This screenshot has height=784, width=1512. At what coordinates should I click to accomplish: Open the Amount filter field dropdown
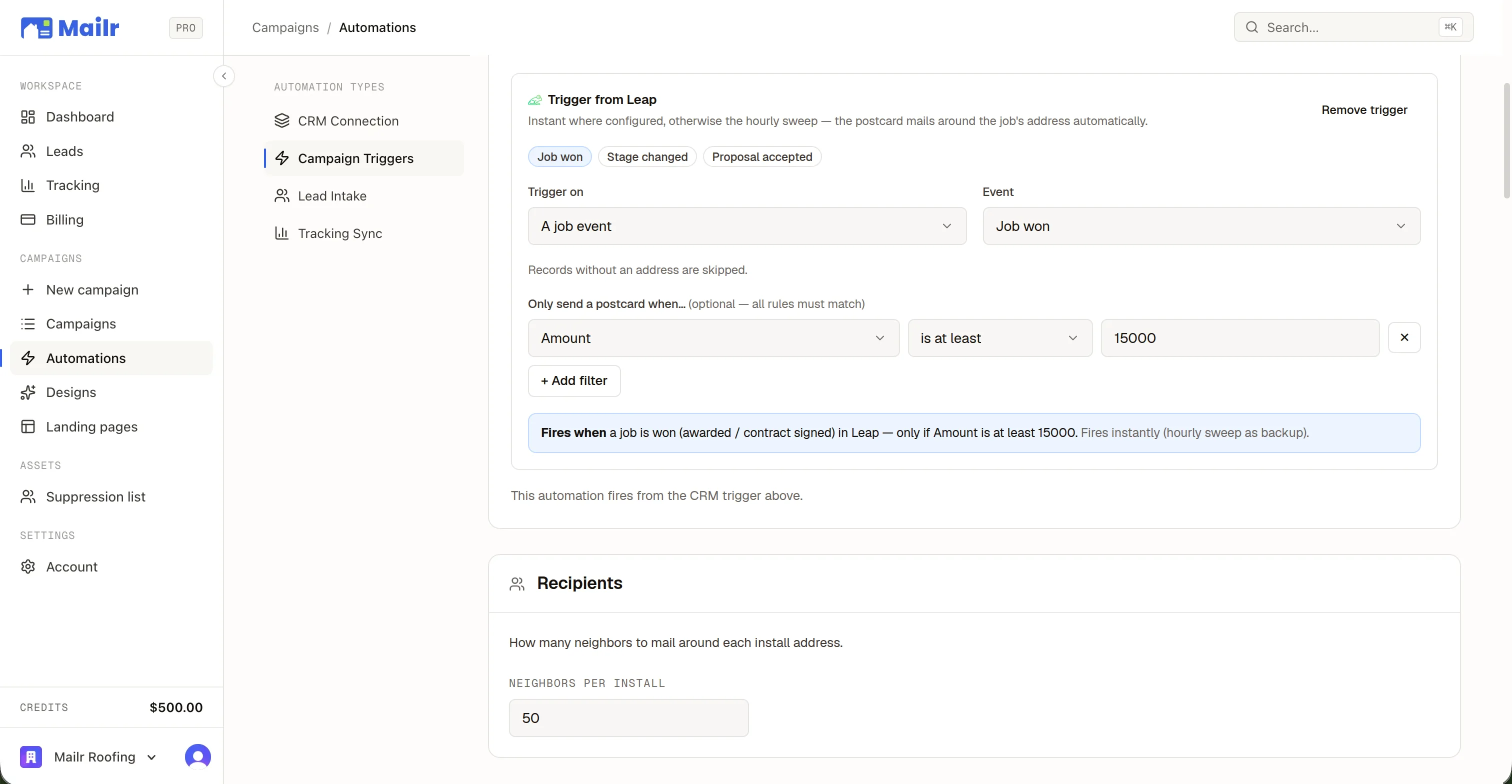(x=713, y=338)
